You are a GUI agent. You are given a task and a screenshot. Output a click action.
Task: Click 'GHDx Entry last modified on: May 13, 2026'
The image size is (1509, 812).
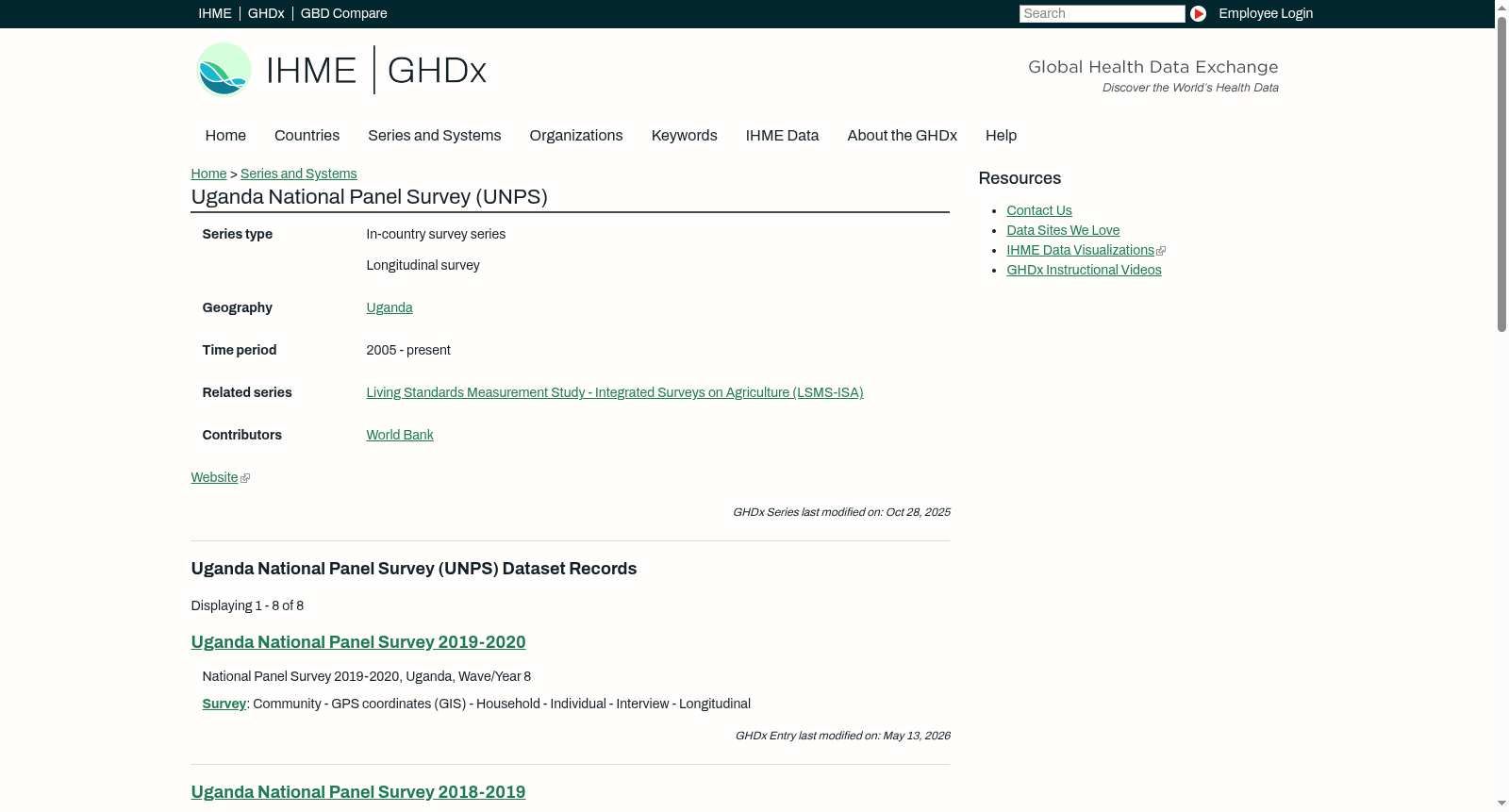[x=843, y=736]
